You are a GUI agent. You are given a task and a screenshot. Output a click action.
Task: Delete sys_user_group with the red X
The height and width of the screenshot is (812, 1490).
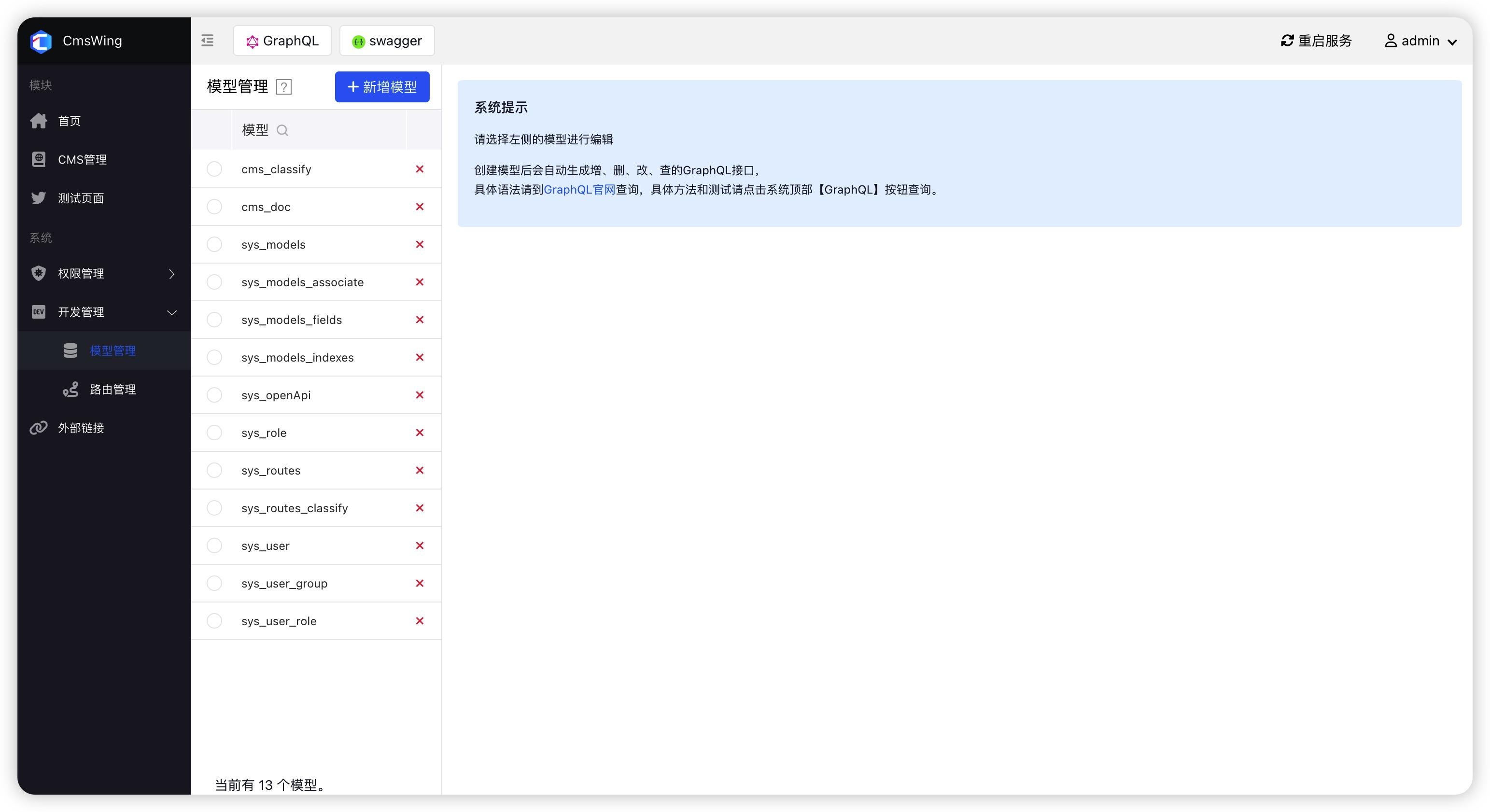[x=420, y=583]
